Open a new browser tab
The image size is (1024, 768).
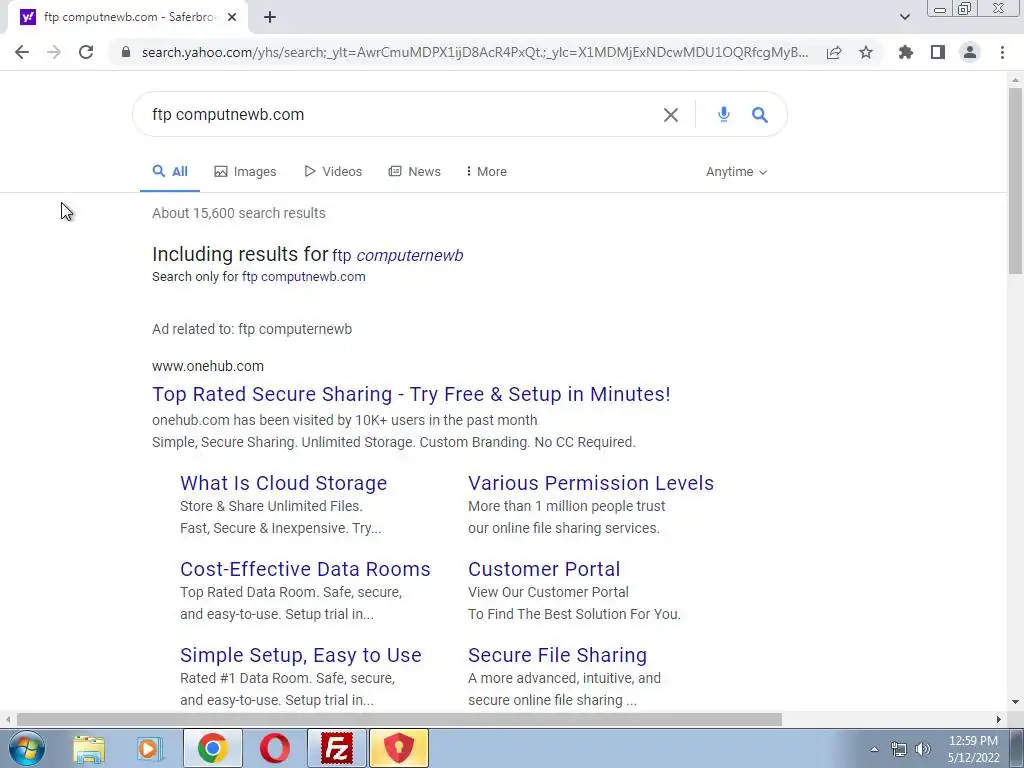click(270, 18)
